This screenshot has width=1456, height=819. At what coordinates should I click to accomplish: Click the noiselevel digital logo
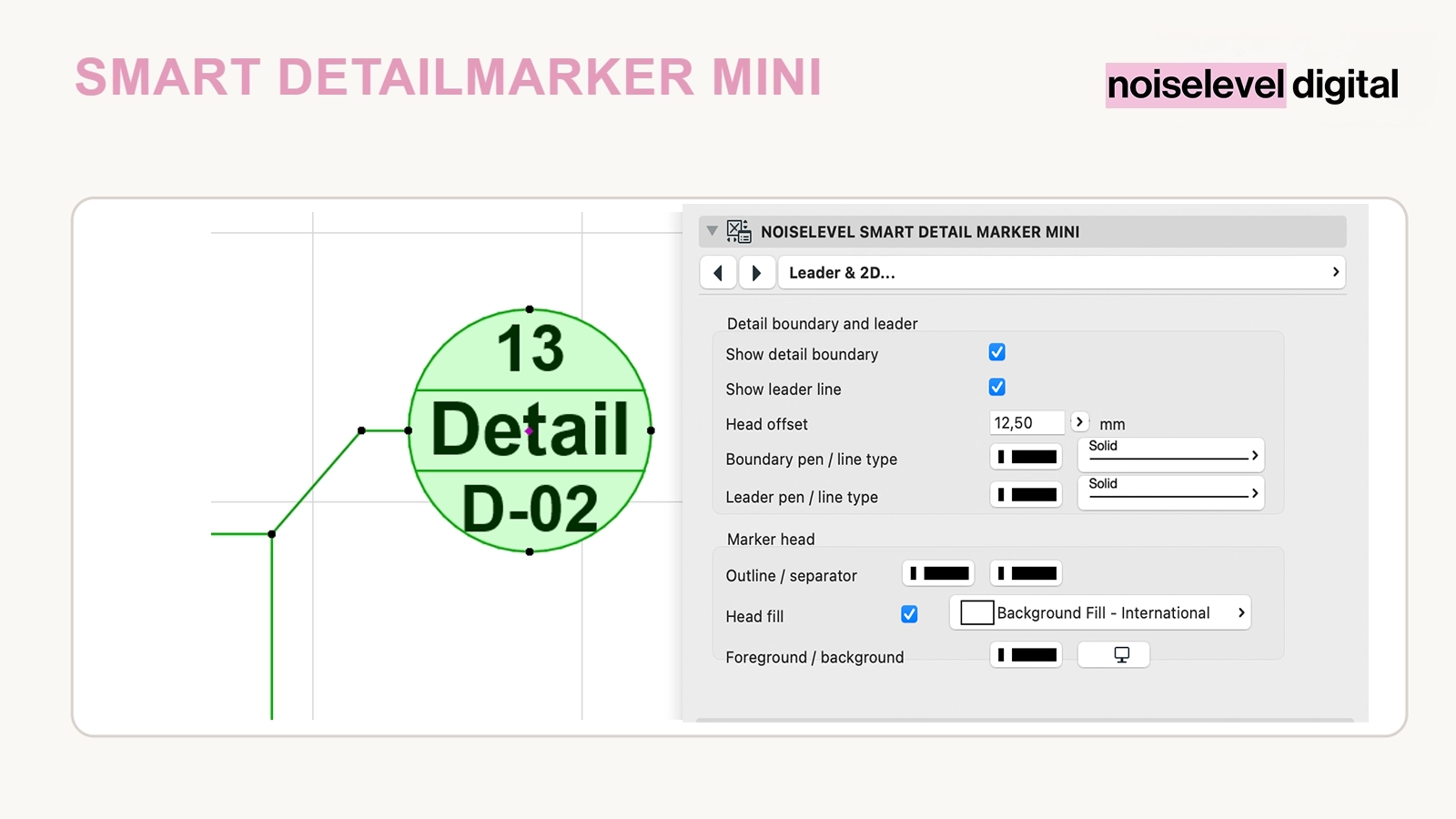1252,86
